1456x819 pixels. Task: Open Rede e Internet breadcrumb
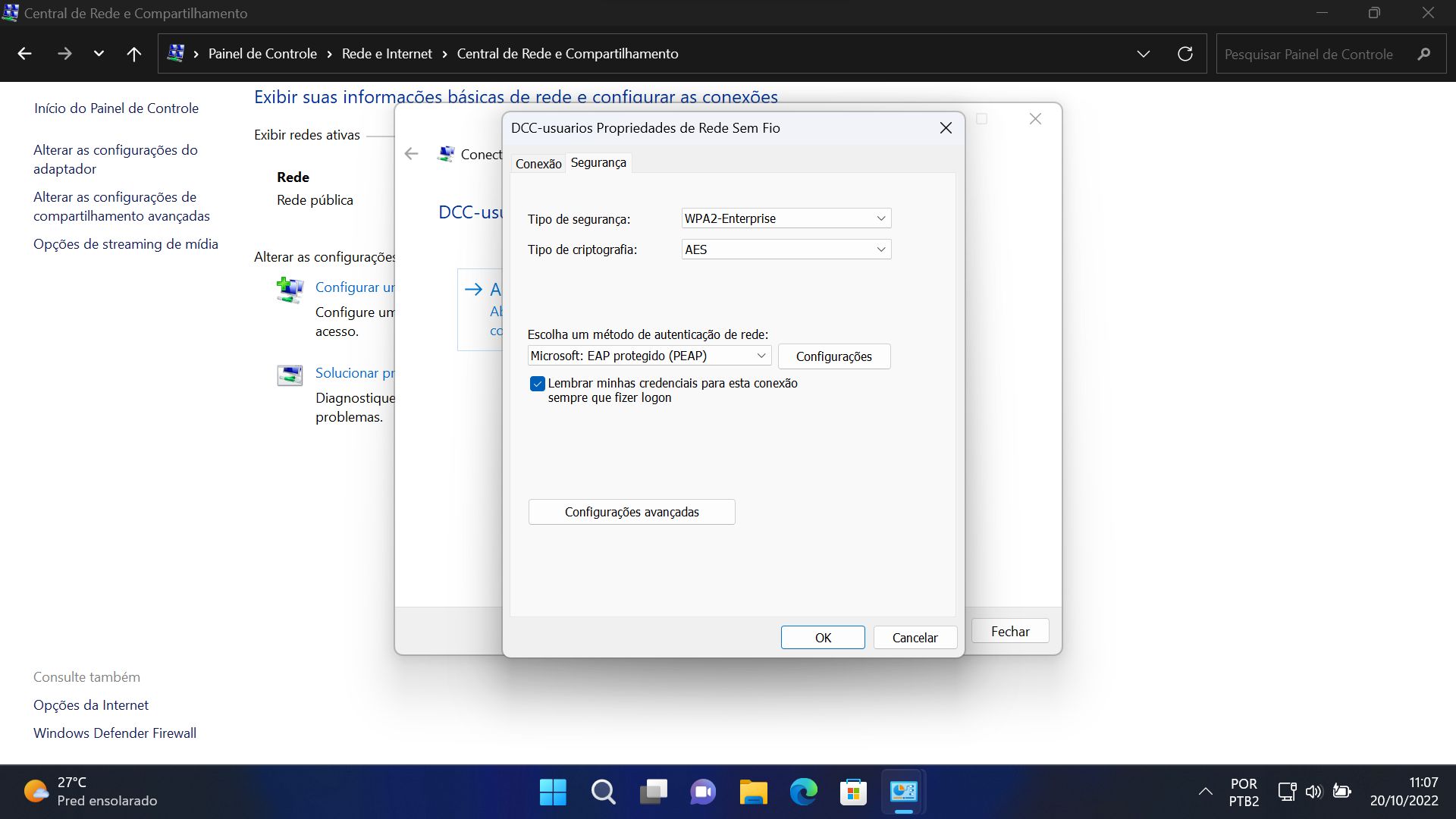[x=387, y=54]
